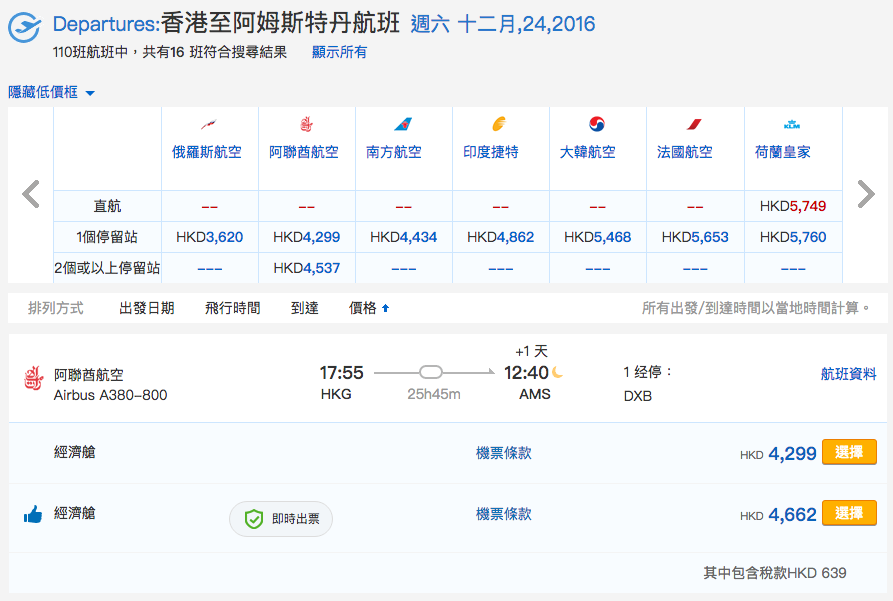Open 航班資料 flight details link
The image size is (893, 601).
(848, 374)
